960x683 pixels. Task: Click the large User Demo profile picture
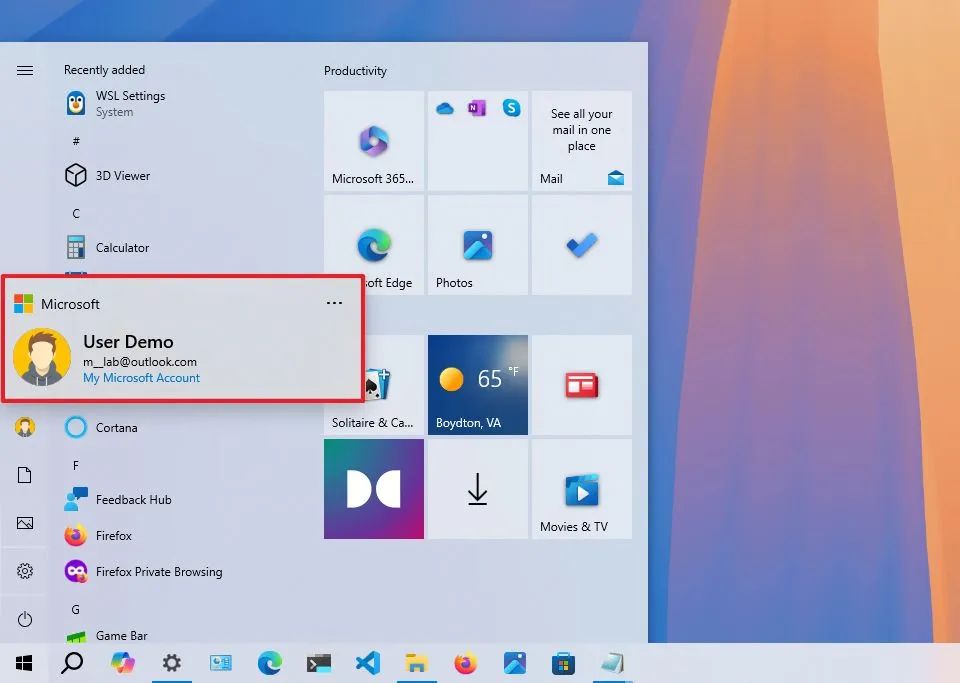pos(42,357)
